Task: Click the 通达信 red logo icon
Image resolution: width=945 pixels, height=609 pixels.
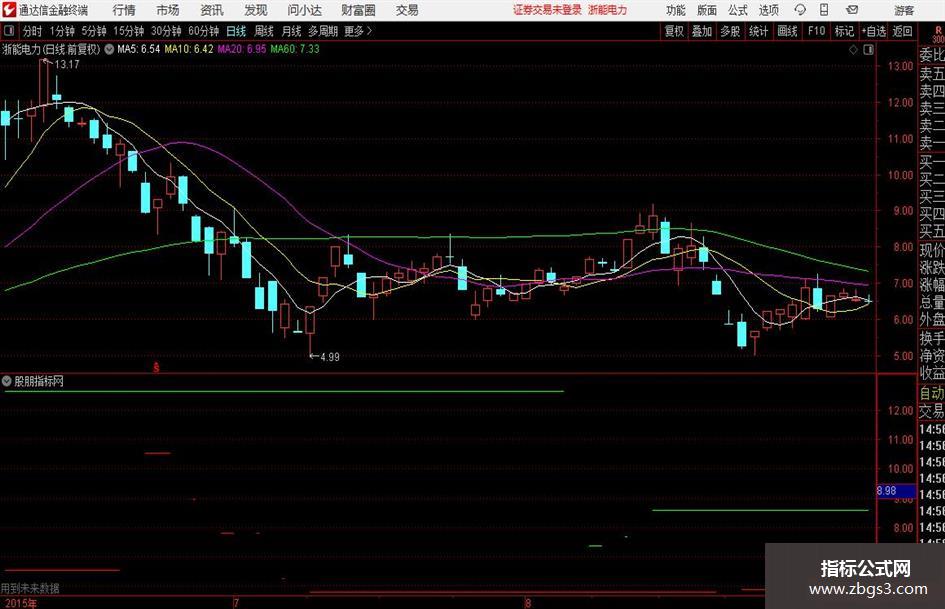Action: click(9, 10)
